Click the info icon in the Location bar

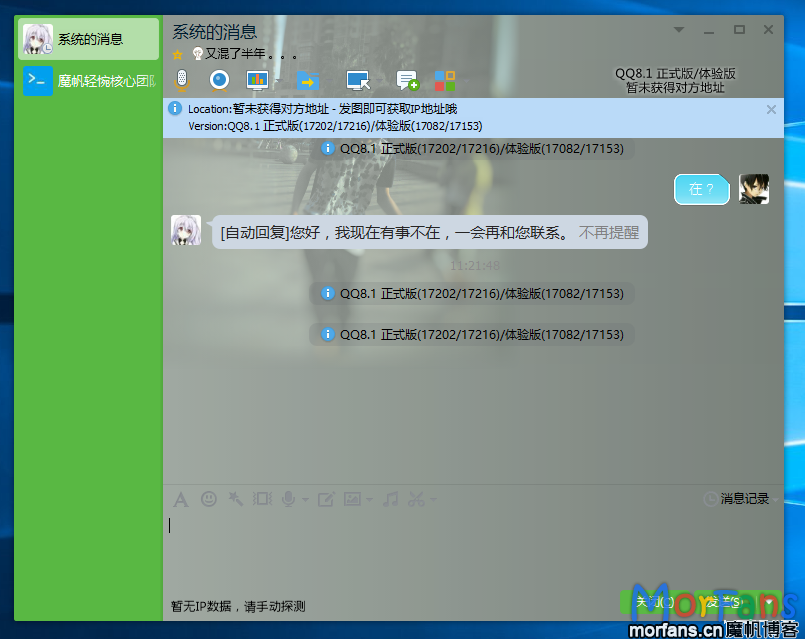(175, 108)
